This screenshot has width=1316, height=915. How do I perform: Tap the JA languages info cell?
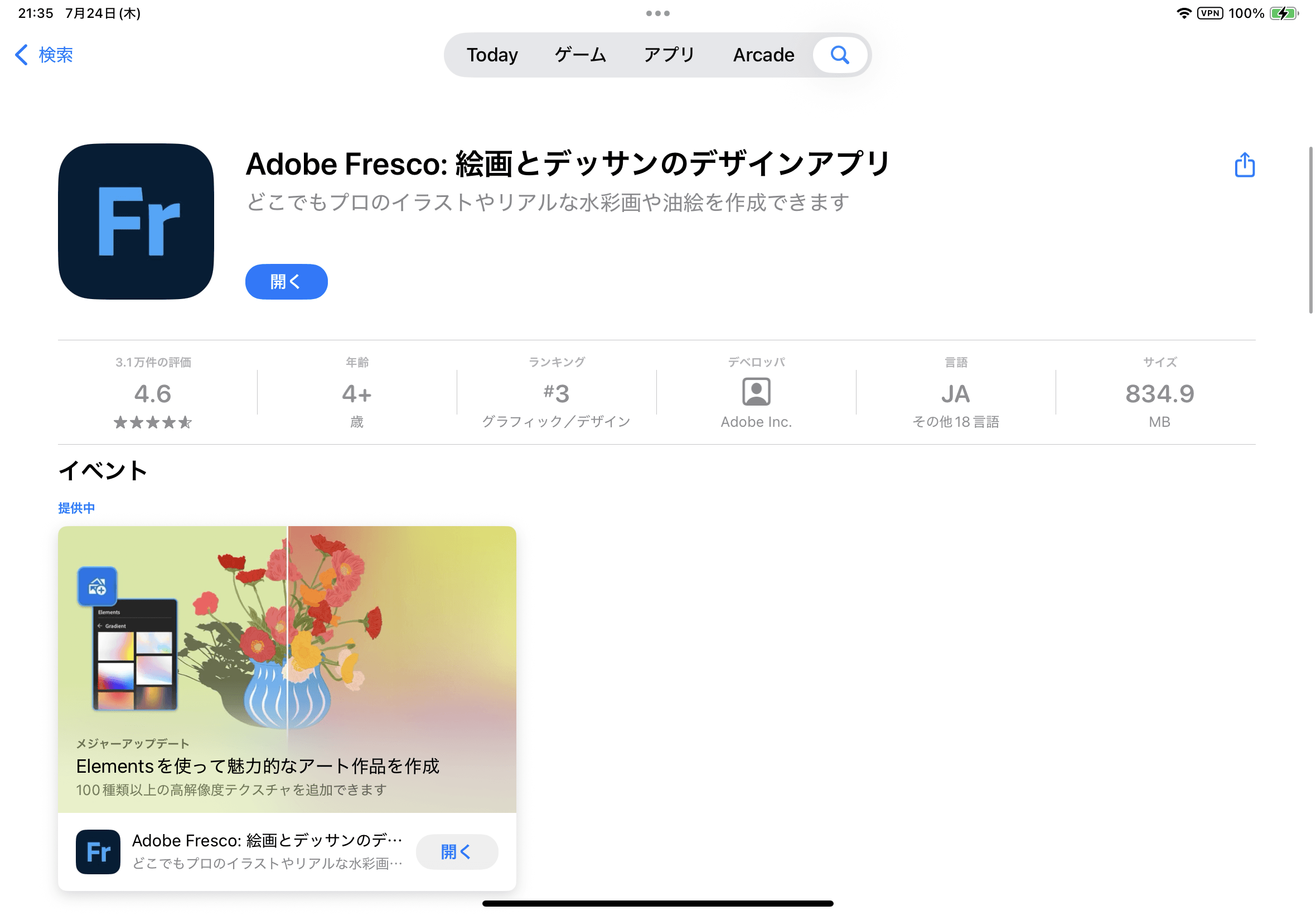pos(955,393)
